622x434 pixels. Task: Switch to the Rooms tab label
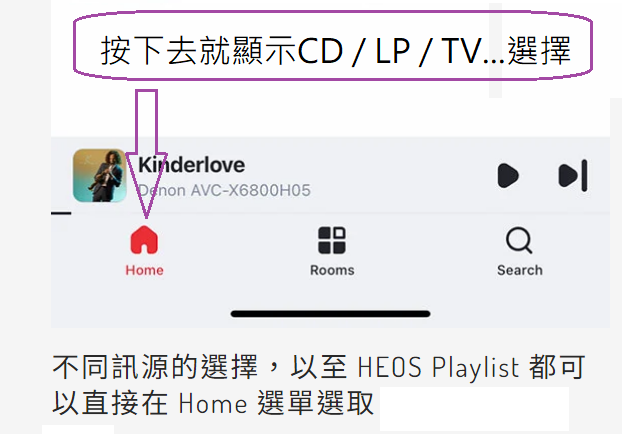(x=332, y=270)
